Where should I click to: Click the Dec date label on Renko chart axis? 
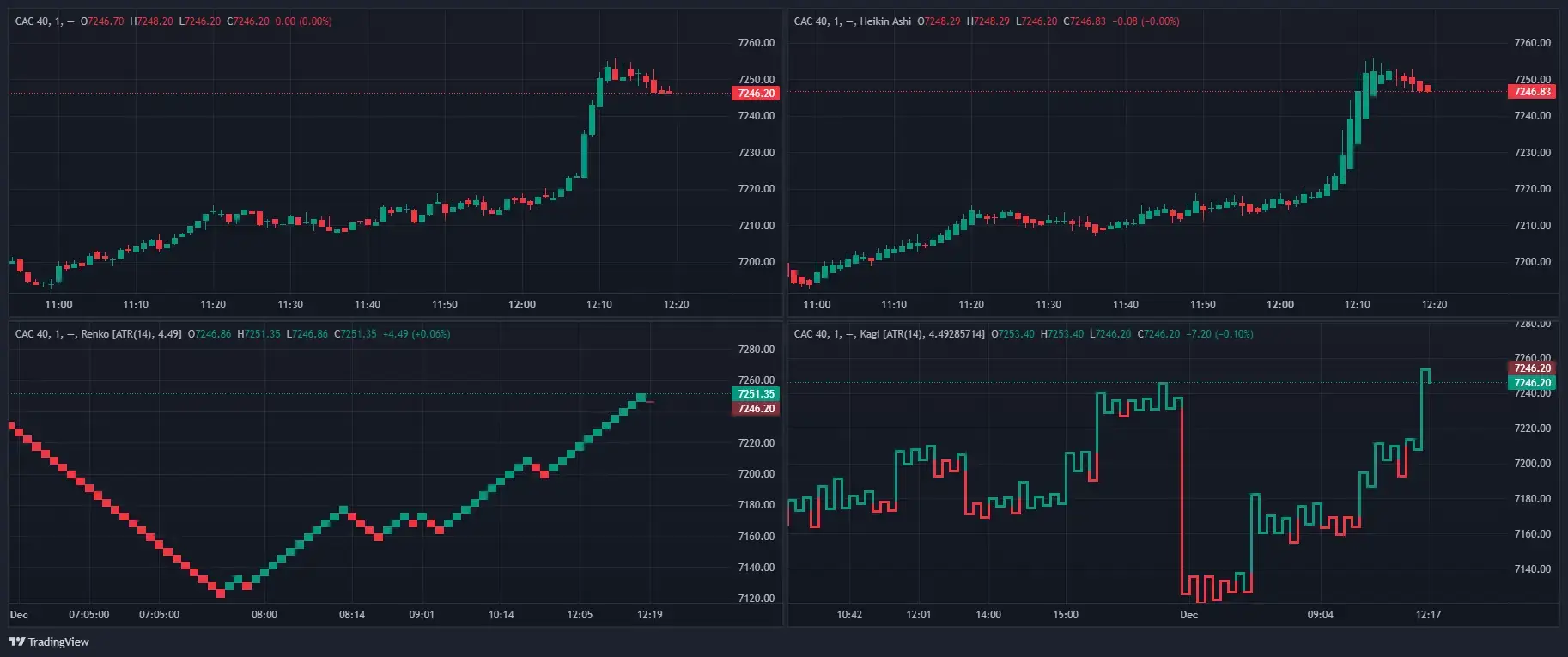19,615
